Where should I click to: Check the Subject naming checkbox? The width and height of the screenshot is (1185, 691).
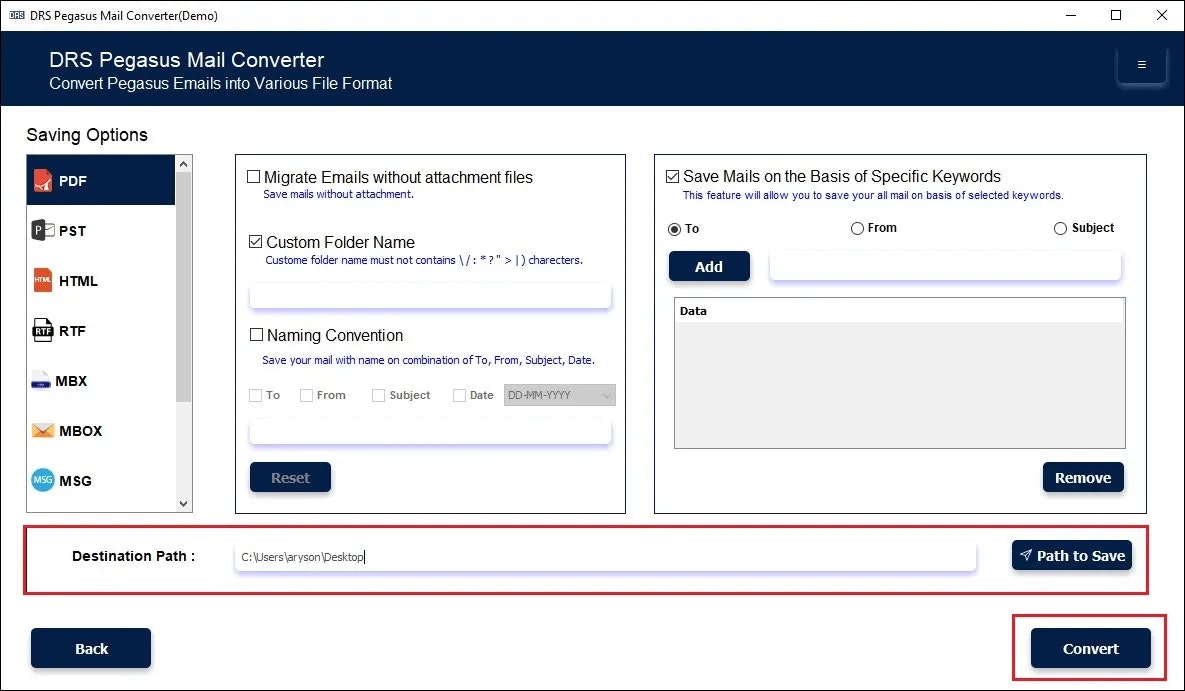point(379,395)
